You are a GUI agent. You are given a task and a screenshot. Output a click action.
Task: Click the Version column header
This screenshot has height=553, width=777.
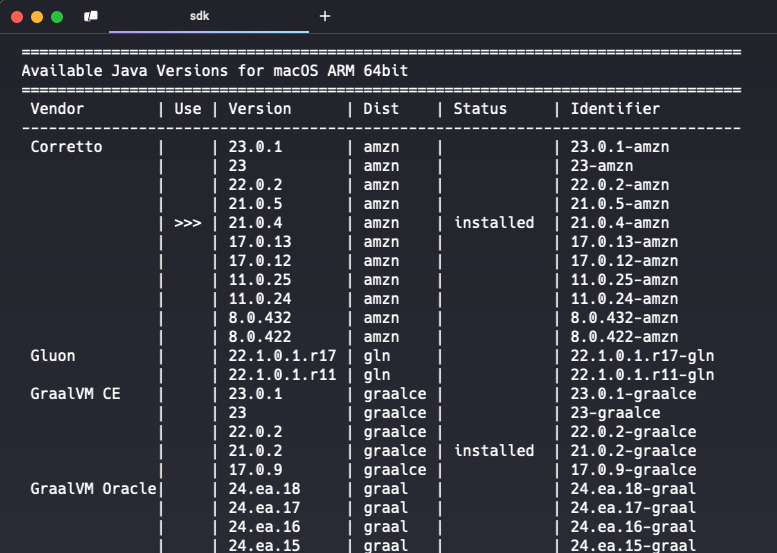260,109
